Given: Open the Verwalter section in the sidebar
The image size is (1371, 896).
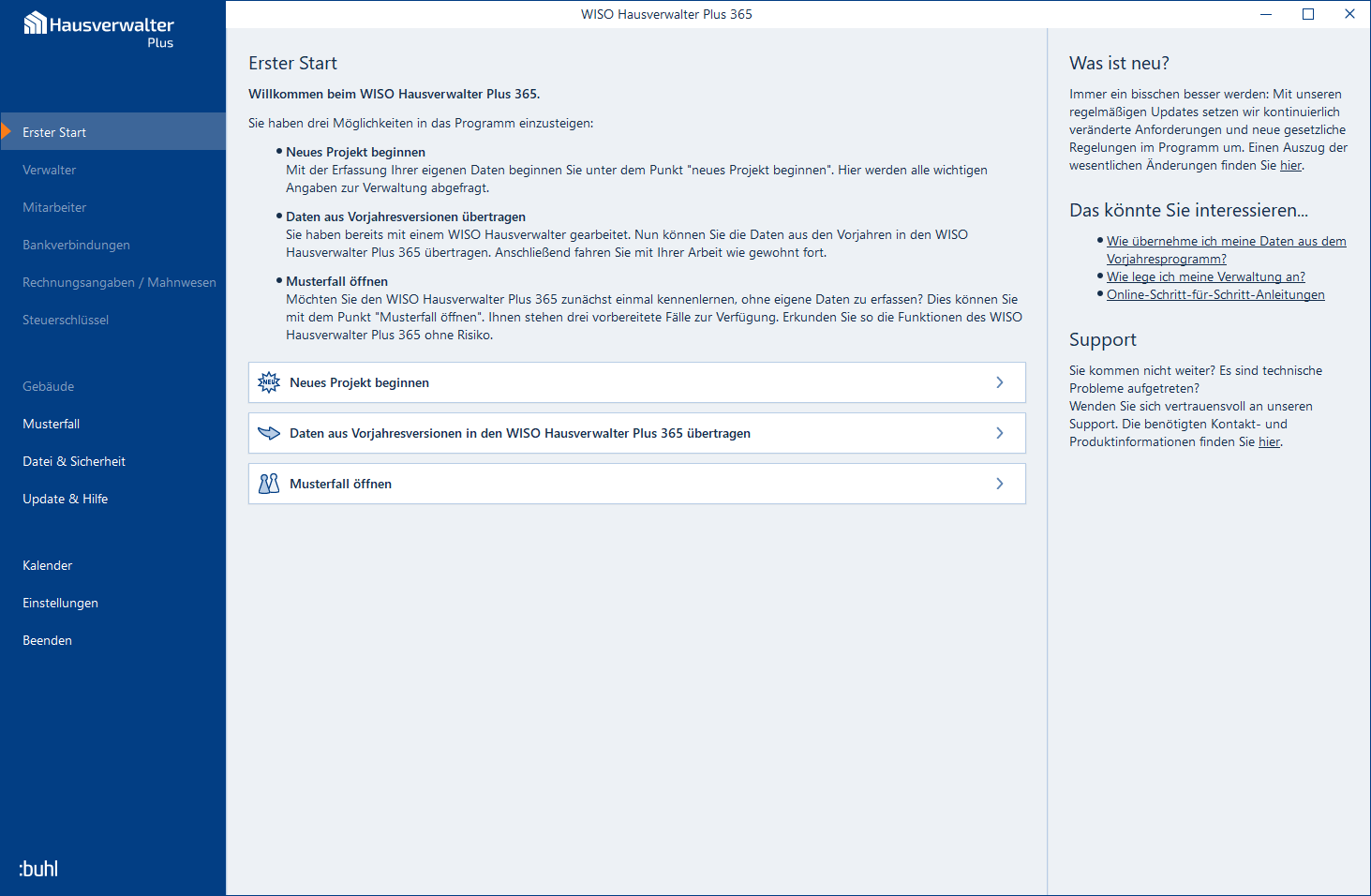Looking at the screenshot, I should 112,170.
